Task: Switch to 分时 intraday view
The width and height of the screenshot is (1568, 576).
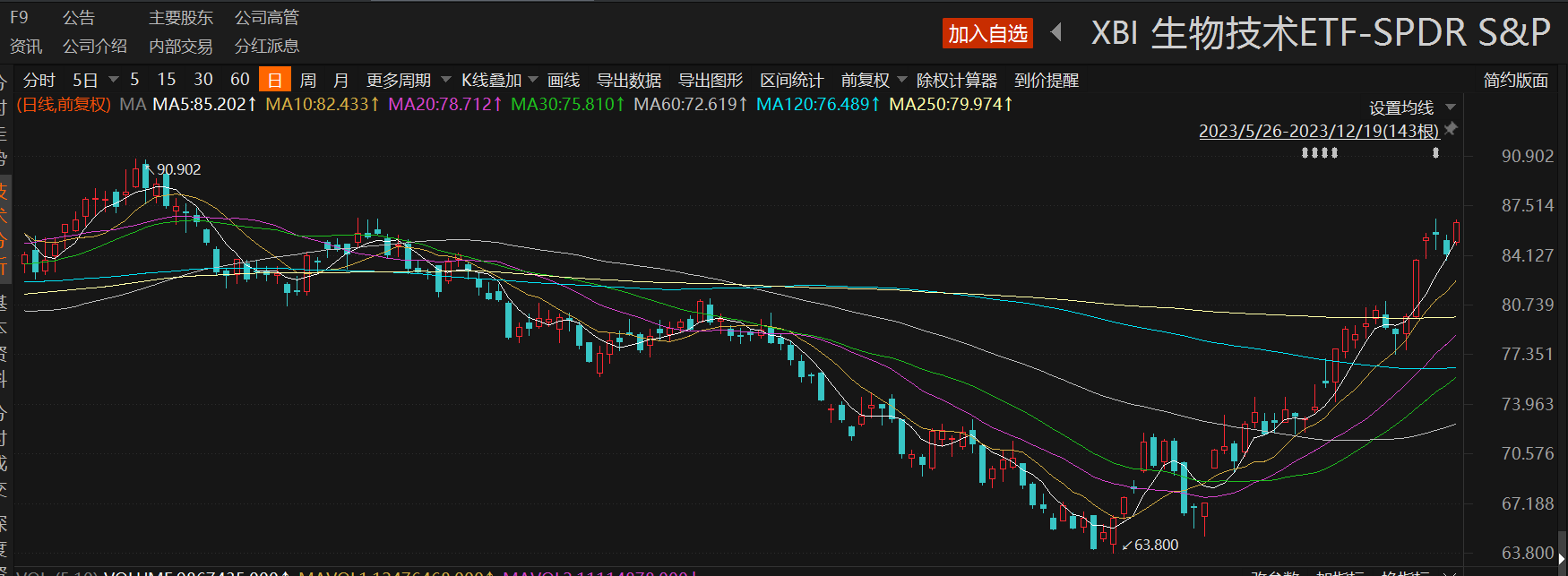Action: pyautogui.click(x=39, y=80)
